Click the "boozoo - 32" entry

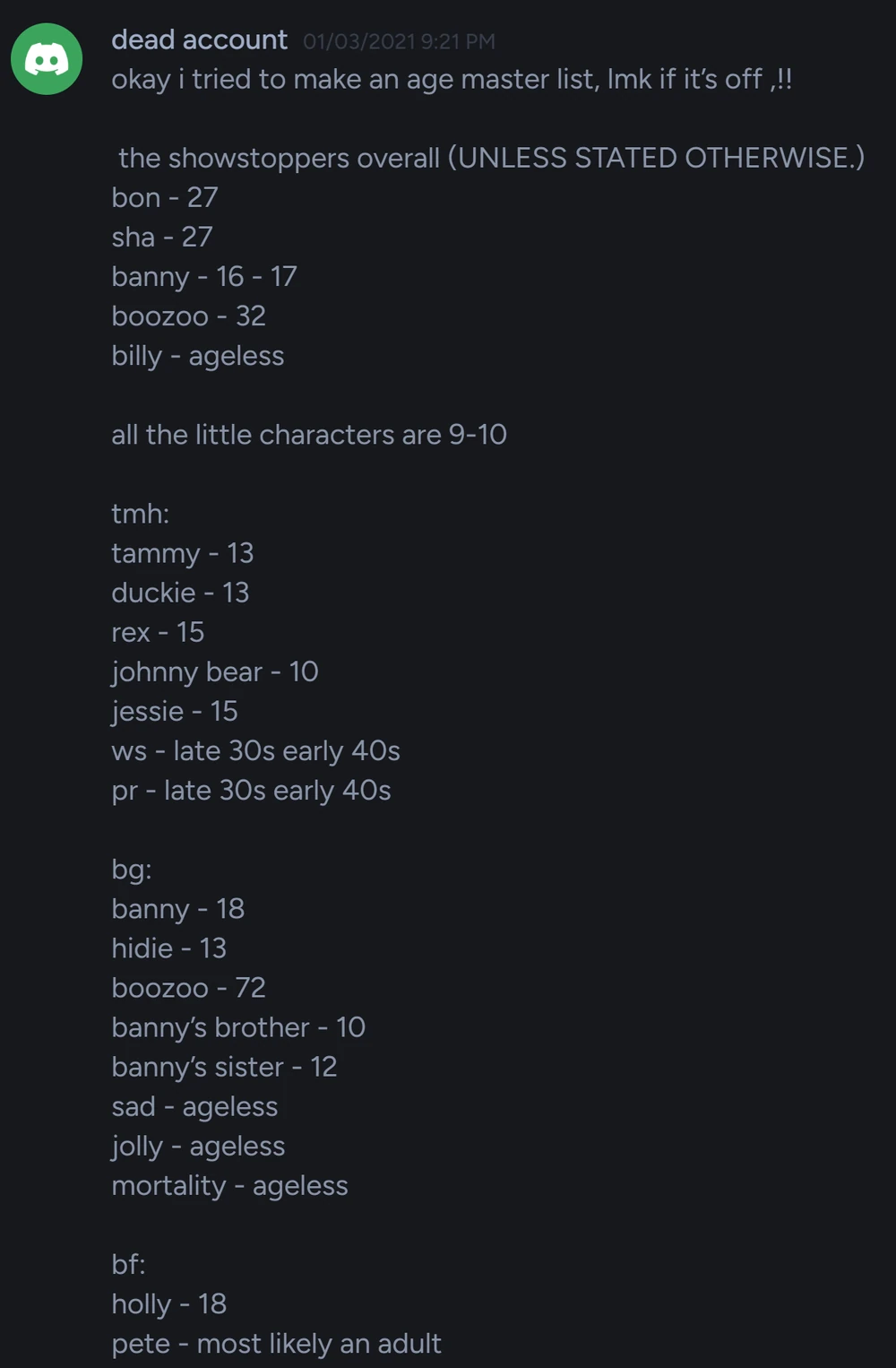pos(188,316)
